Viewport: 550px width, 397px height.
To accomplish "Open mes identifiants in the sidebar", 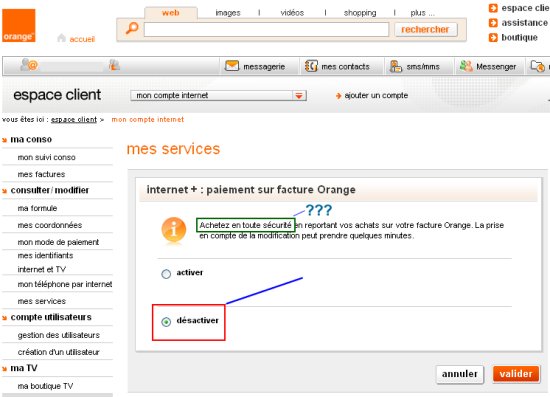I will pos(45,256).
